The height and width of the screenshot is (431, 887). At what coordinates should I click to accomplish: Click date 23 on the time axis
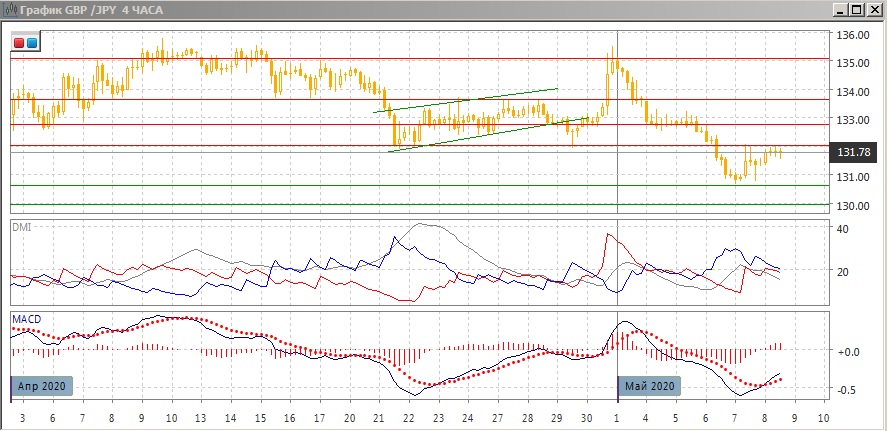438,418
